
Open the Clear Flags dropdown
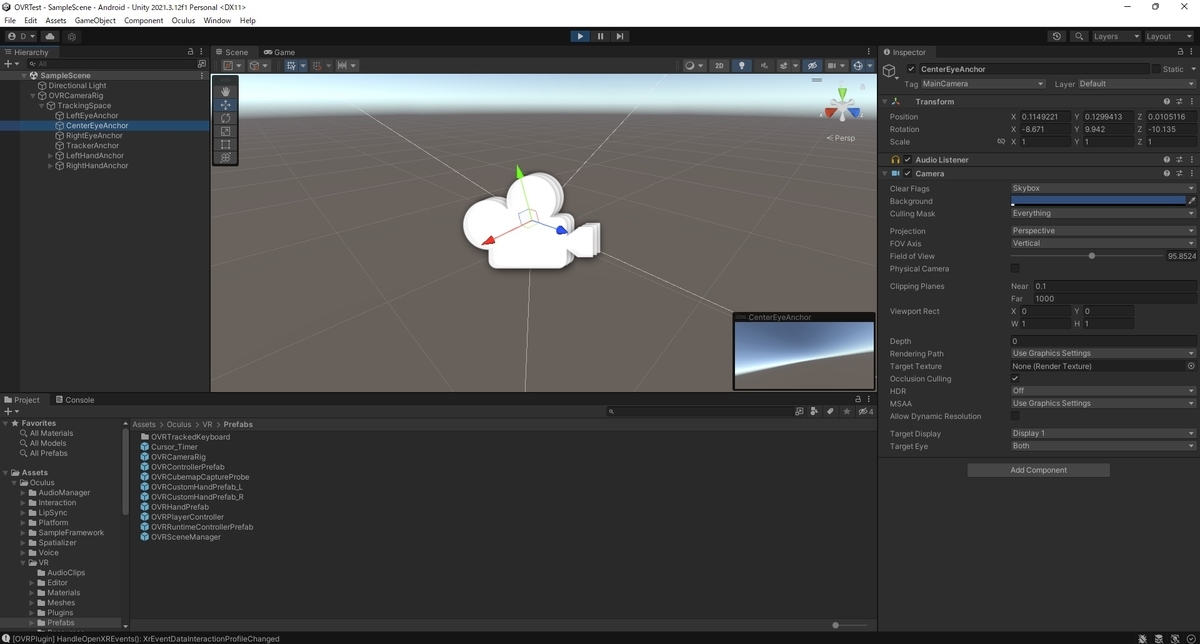1100,186
